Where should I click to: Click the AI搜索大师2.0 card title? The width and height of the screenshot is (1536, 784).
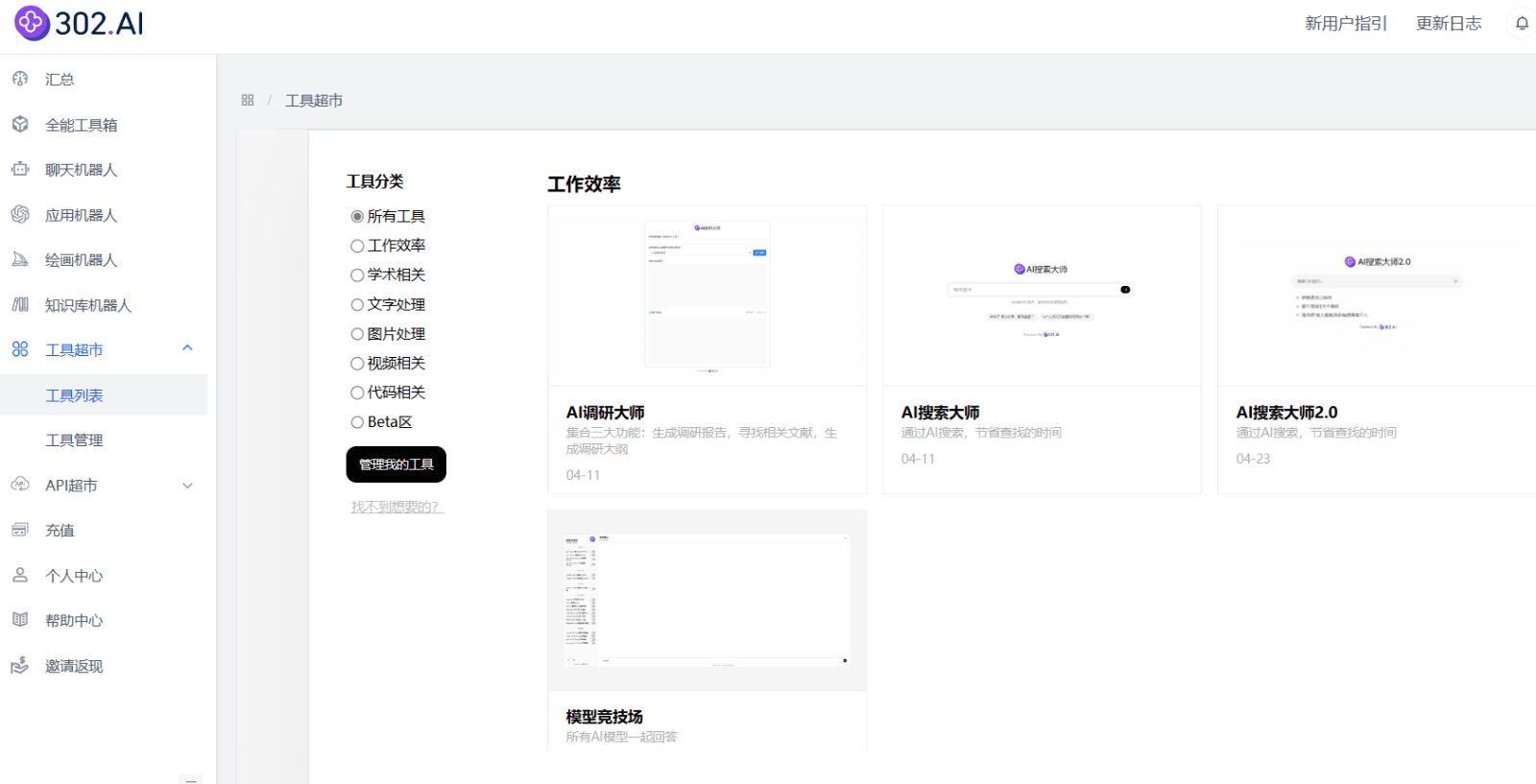pyautogui.click(x=1286, y=413)
